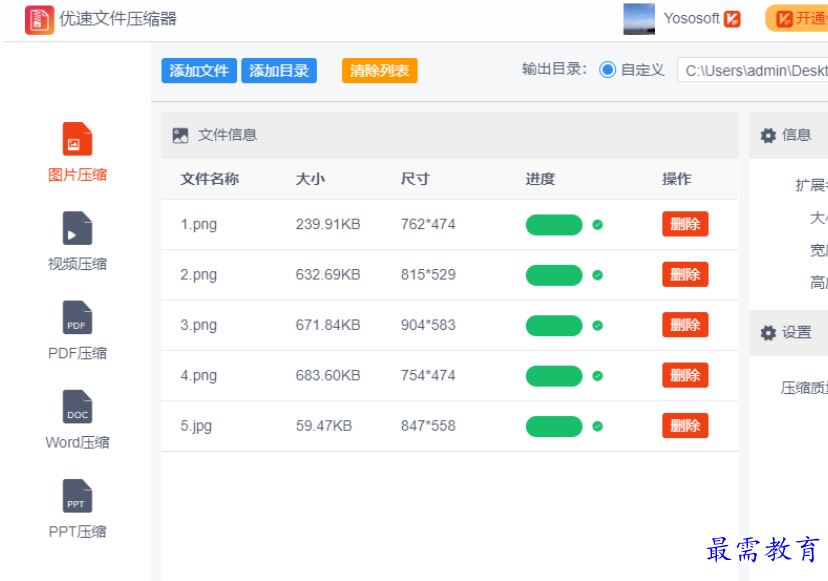Click the progress bar for 3.png
Screen dimensions: 828x581
click(554, 325)
